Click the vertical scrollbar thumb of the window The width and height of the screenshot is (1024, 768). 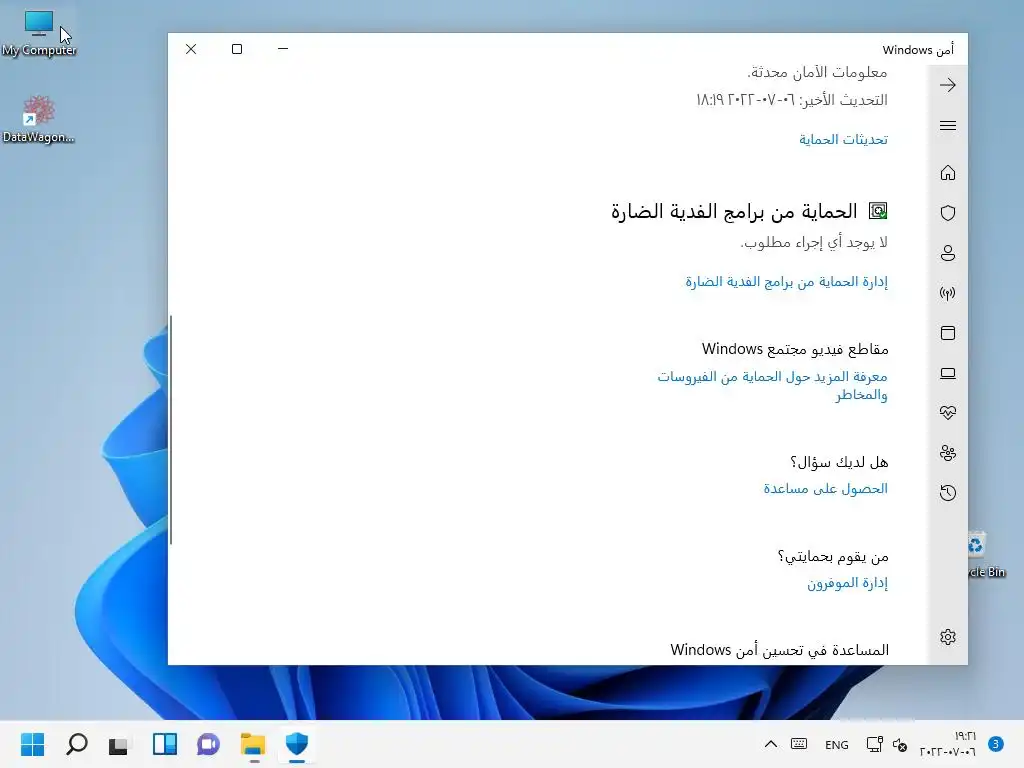(x=171, y=430)
